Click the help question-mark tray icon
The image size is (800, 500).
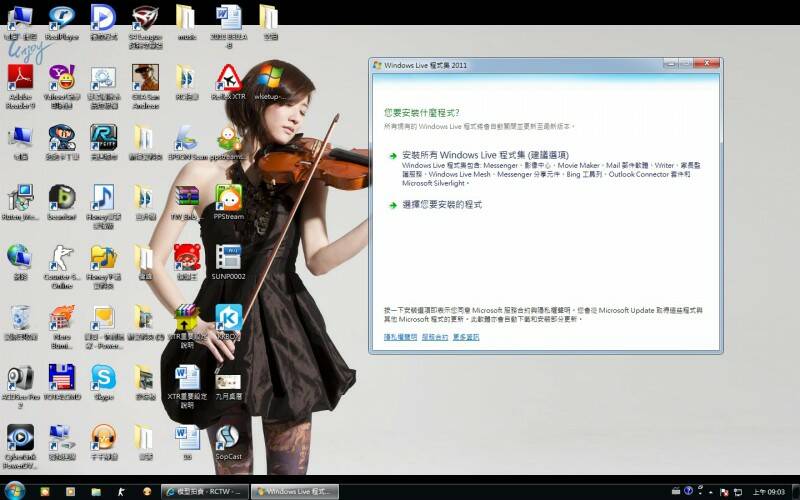[688, 491]
